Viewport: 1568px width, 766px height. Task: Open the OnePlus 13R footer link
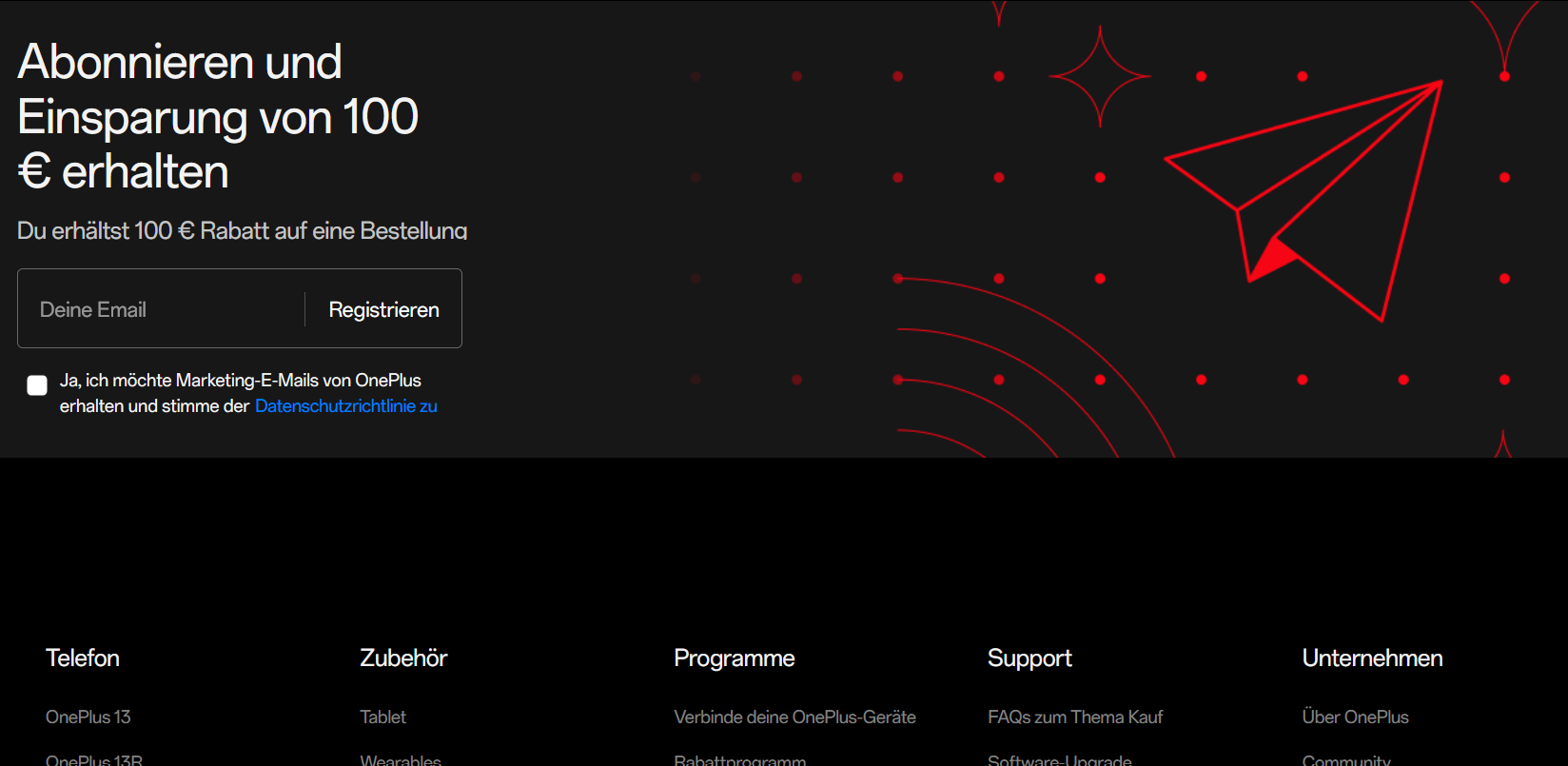(x=94, y=759)
